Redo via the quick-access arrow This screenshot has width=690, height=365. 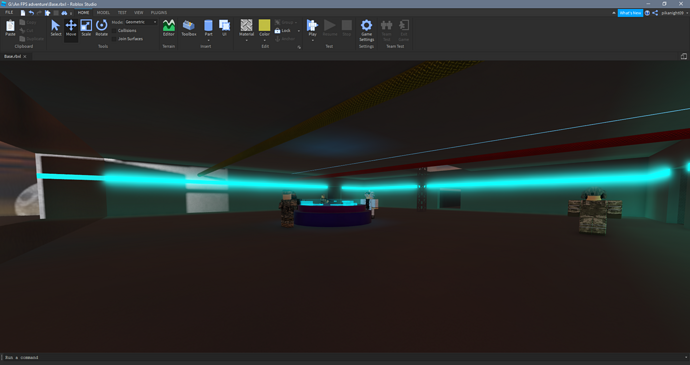click(x=39, y=13)
